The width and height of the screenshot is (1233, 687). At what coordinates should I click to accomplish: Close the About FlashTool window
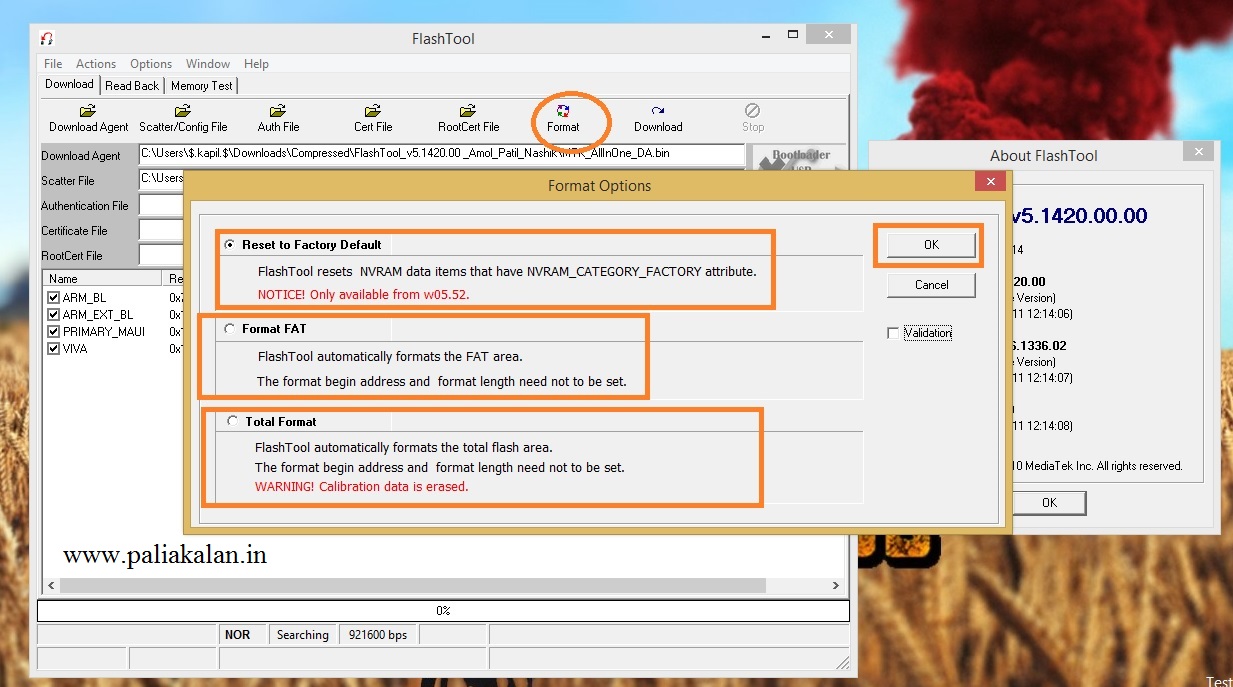click(x=1198, y=152)
